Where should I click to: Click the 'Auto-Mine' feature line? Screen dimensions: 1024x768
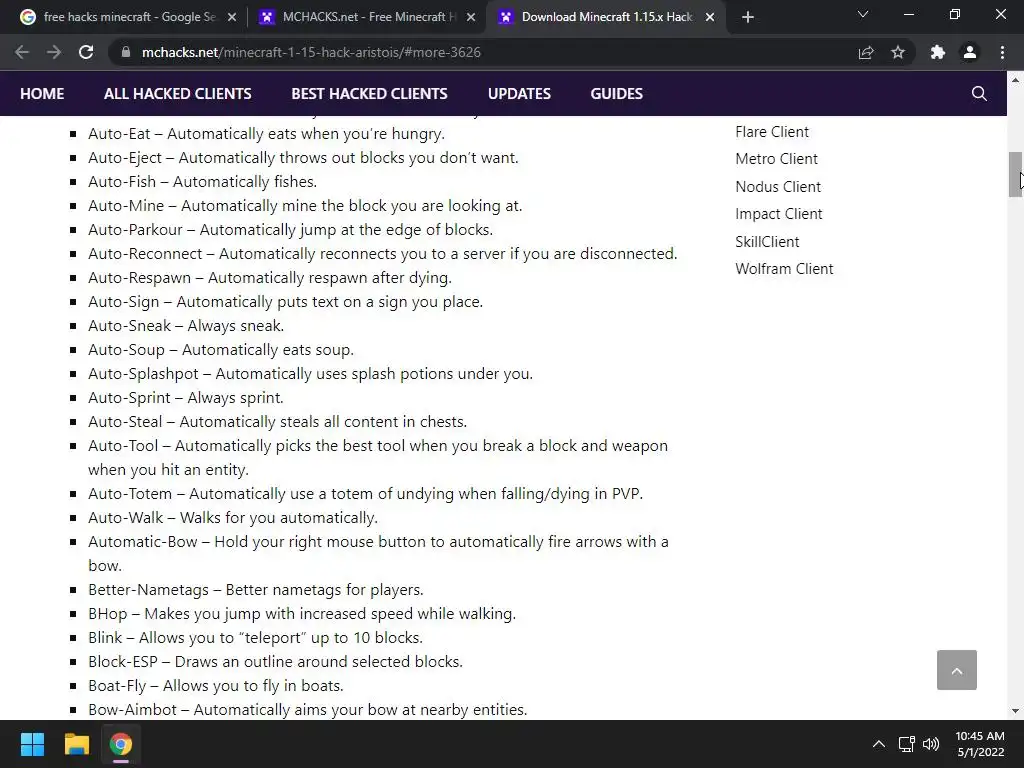pyautogui.click(x=305, y=206)
